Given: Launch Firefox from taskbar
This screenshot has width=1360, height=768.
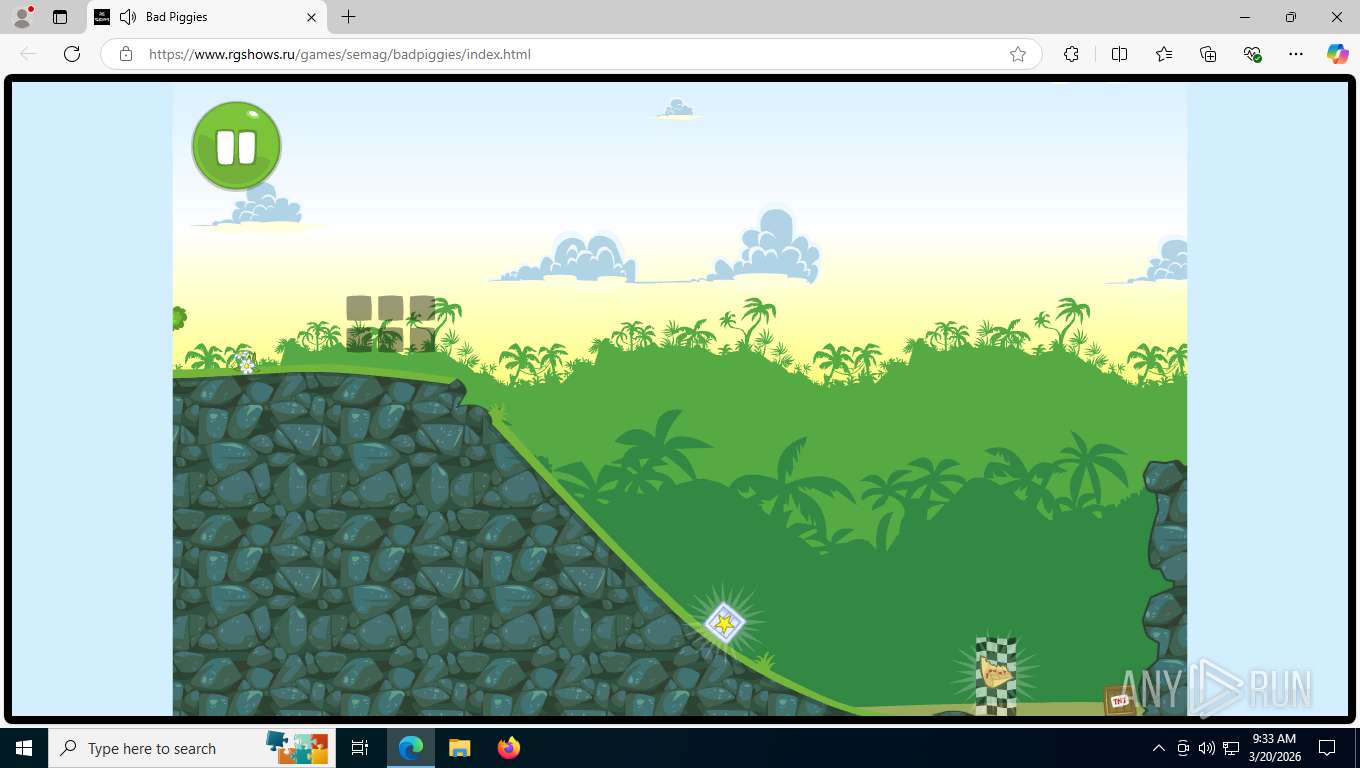Looking at the screenshot, I should click(x=508, y=748).
